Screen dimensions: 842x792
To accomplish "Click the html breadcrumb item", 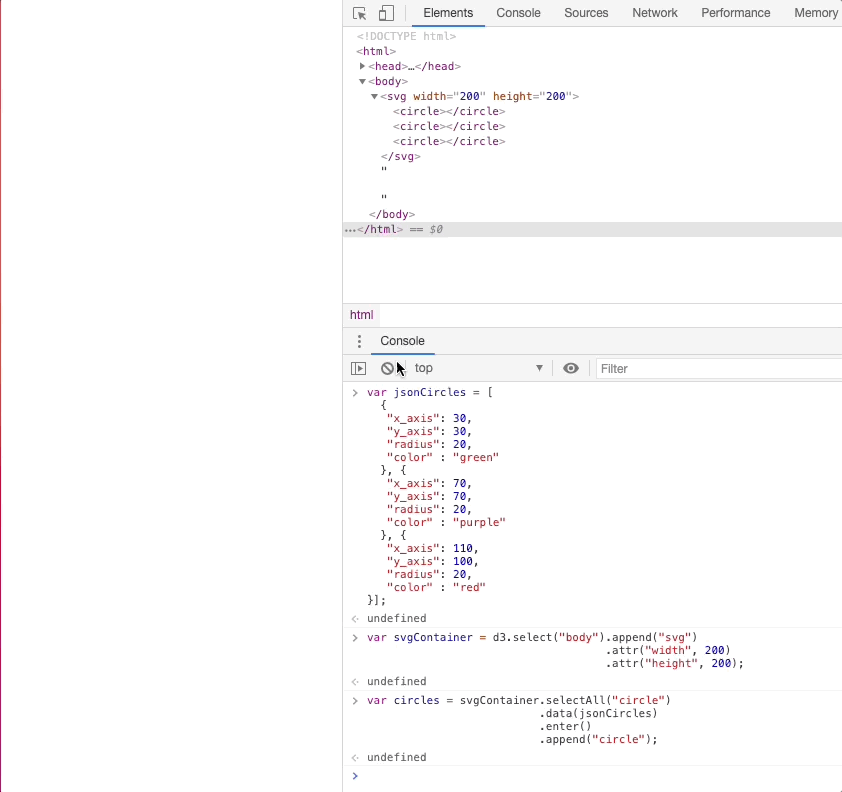I will [x=361, y=315].
